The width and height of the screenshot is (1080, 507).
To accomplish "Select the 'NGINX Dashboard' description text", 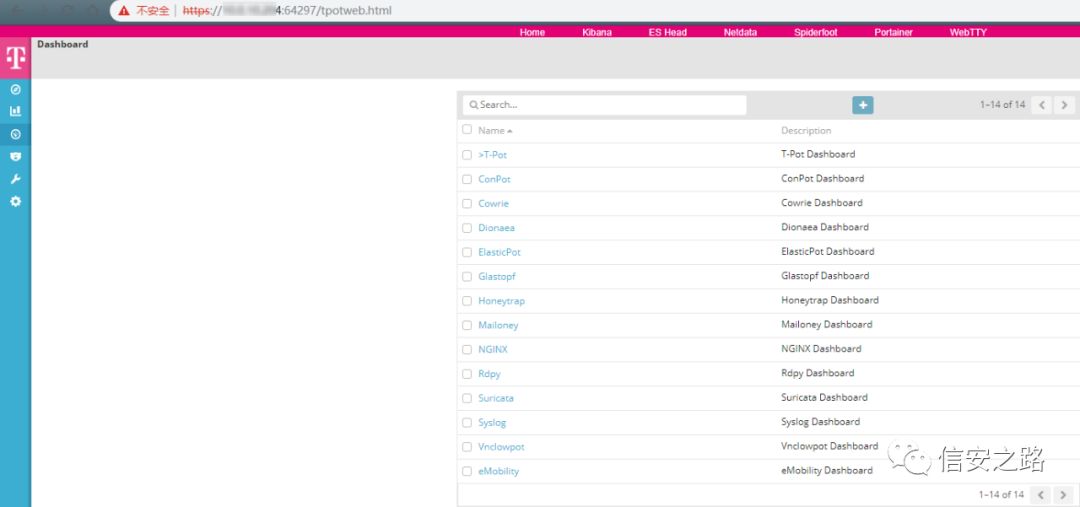I will pos(821,349).
